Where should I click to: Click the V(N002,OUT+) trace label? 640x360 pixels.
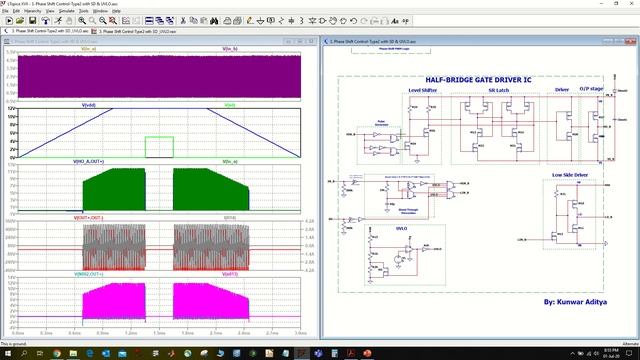[89, 274]
